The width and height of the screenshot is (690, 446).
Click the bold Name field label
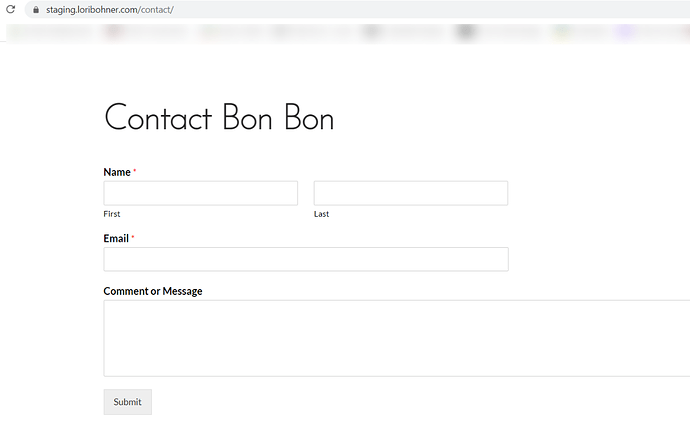(x=116, y=172)
